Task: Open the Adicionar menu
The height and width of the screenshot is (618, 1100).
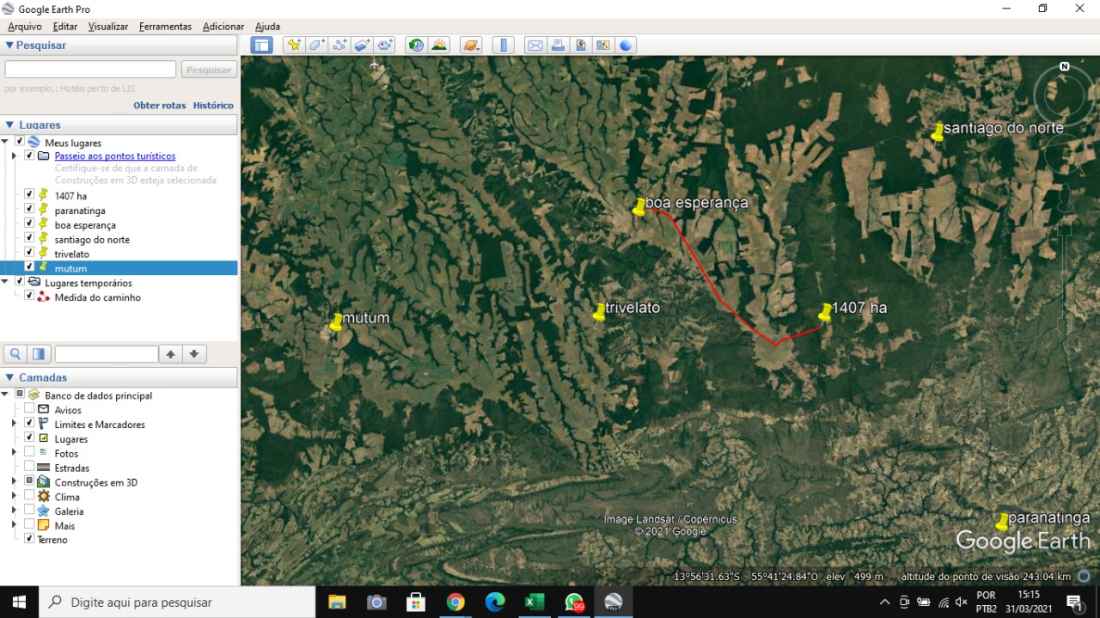Action: (x=223, y=27)
